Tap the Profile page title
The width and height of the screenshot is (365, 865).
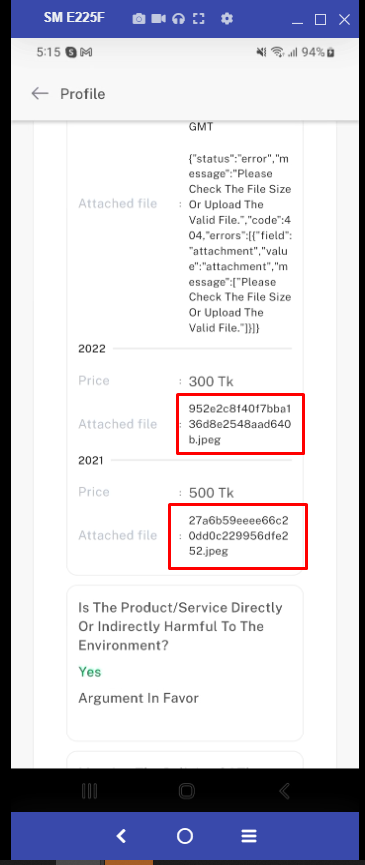click(83, 94)
